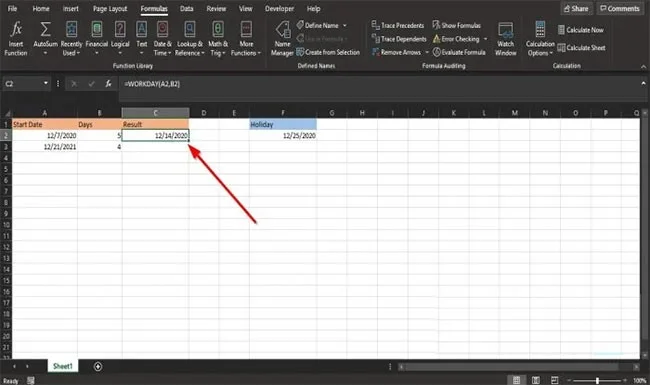
Task: Expand the Remove Arrows dropdown arrow
Action: 427,52
